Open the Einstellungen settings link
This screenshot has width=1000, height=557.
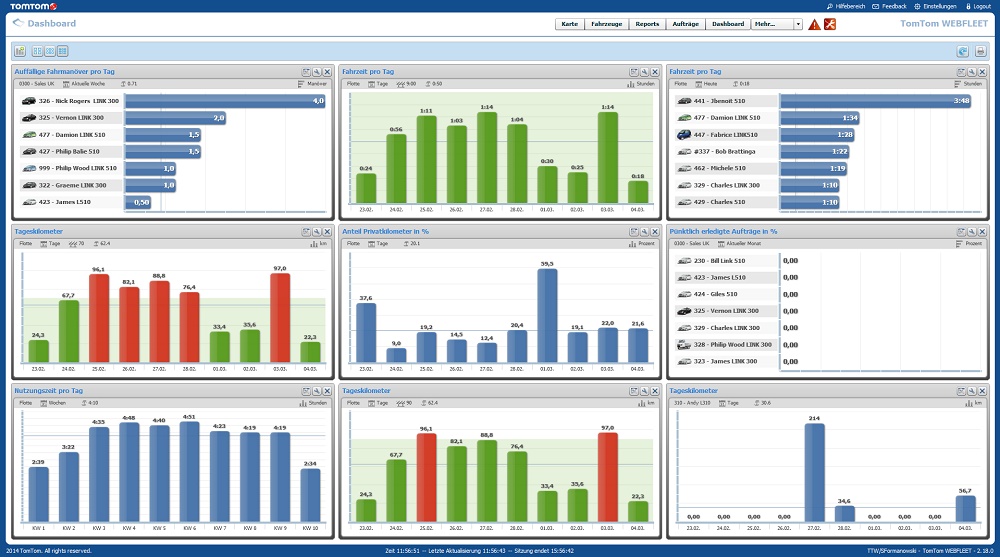coord(936,6)
